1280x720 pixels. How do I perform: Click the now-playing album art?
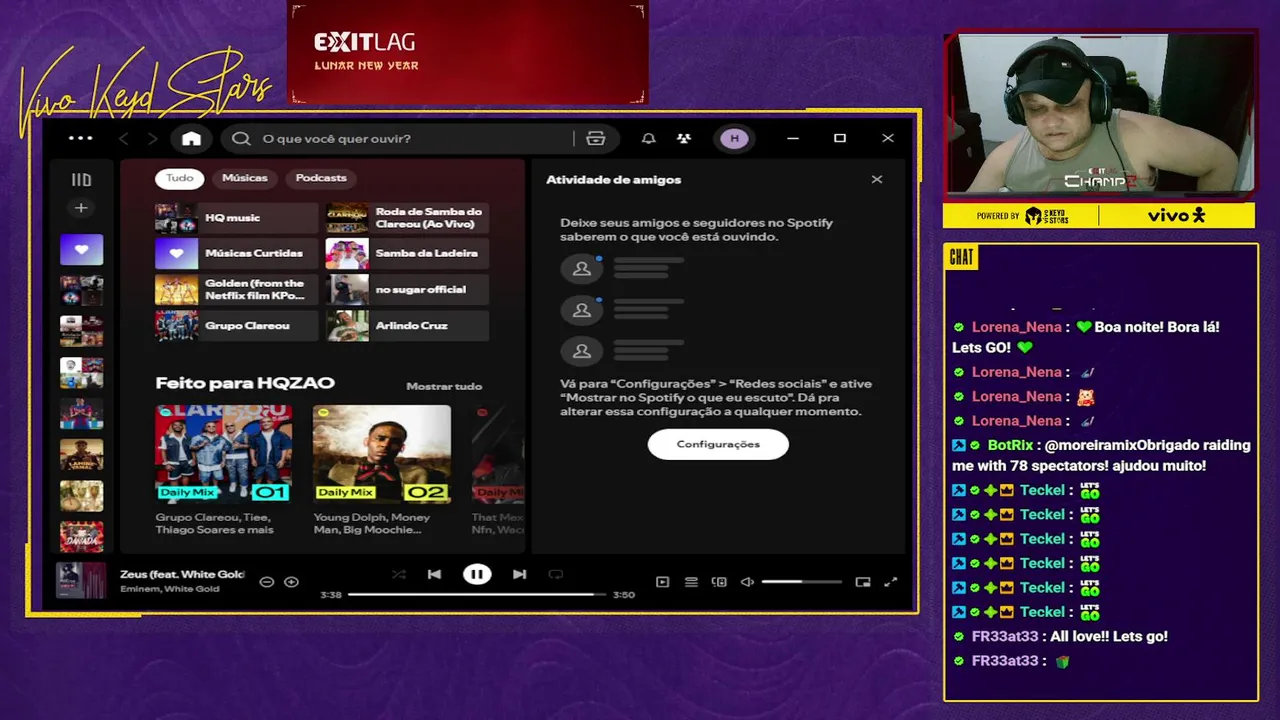81,581
